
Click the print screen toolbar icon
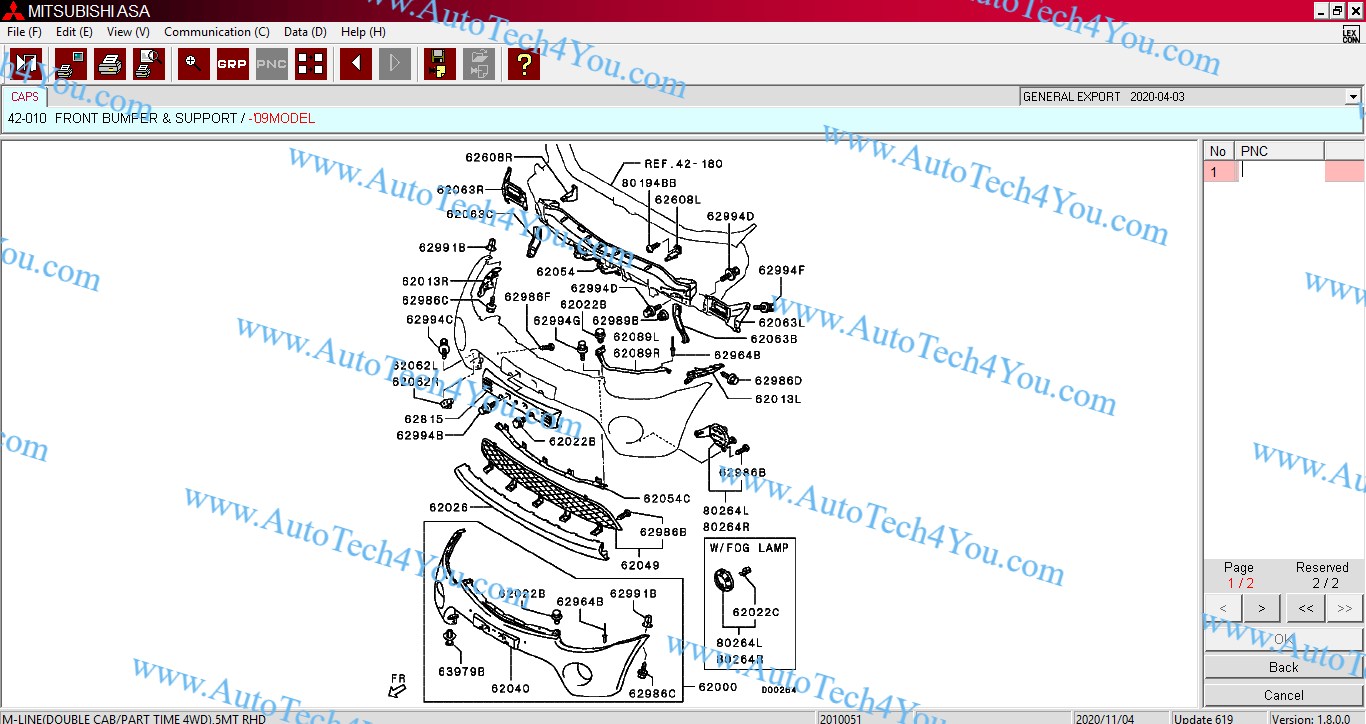pyautogui.click(x=71, y=64)
